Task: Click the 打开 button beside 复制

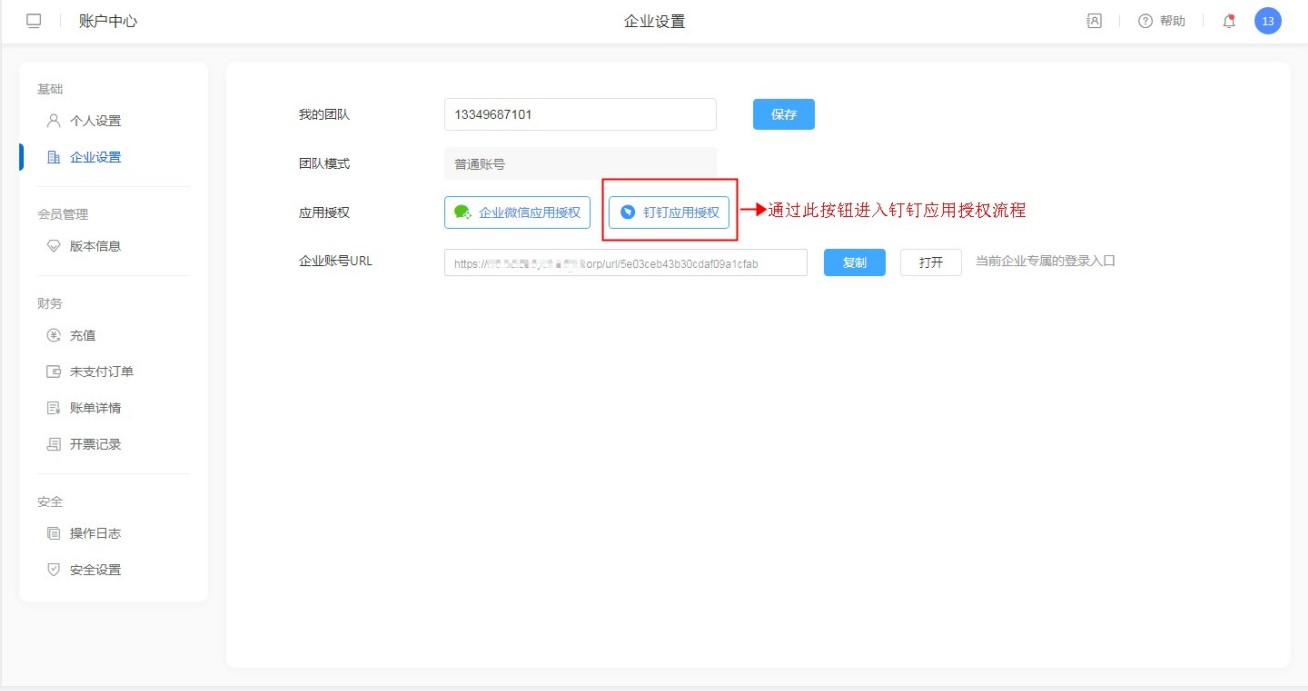Action: (930, 262)
